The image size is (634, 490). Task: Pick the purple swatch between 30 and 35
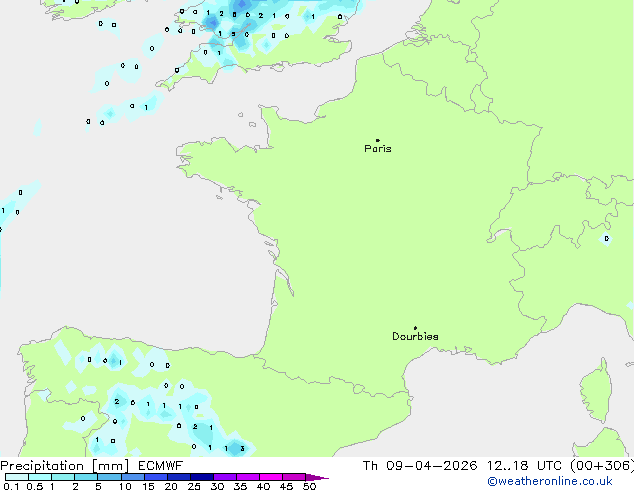click(225, 477)
